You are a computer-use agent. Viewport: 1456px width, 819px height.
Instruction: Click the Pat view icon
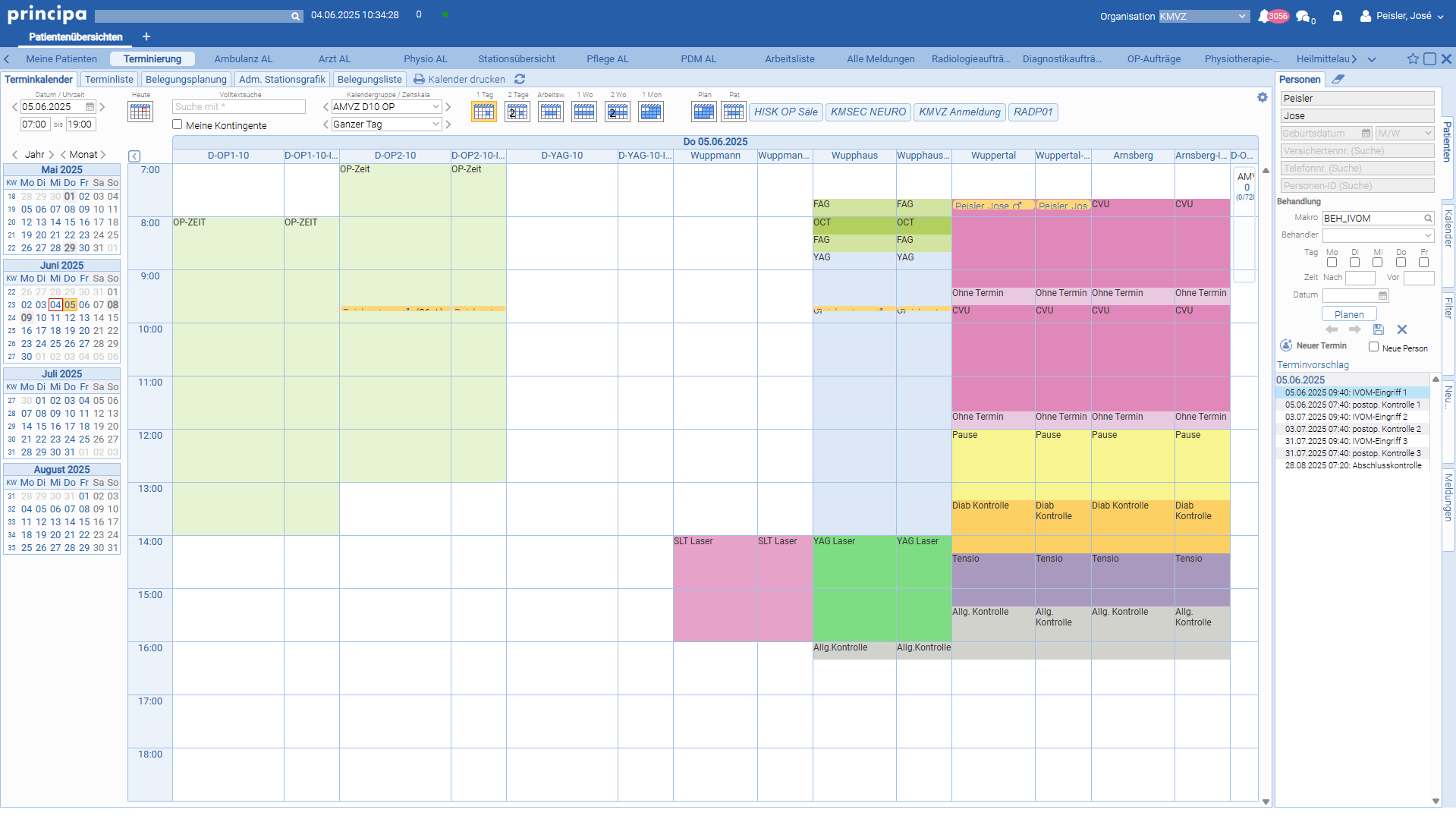tap(734, 112)
